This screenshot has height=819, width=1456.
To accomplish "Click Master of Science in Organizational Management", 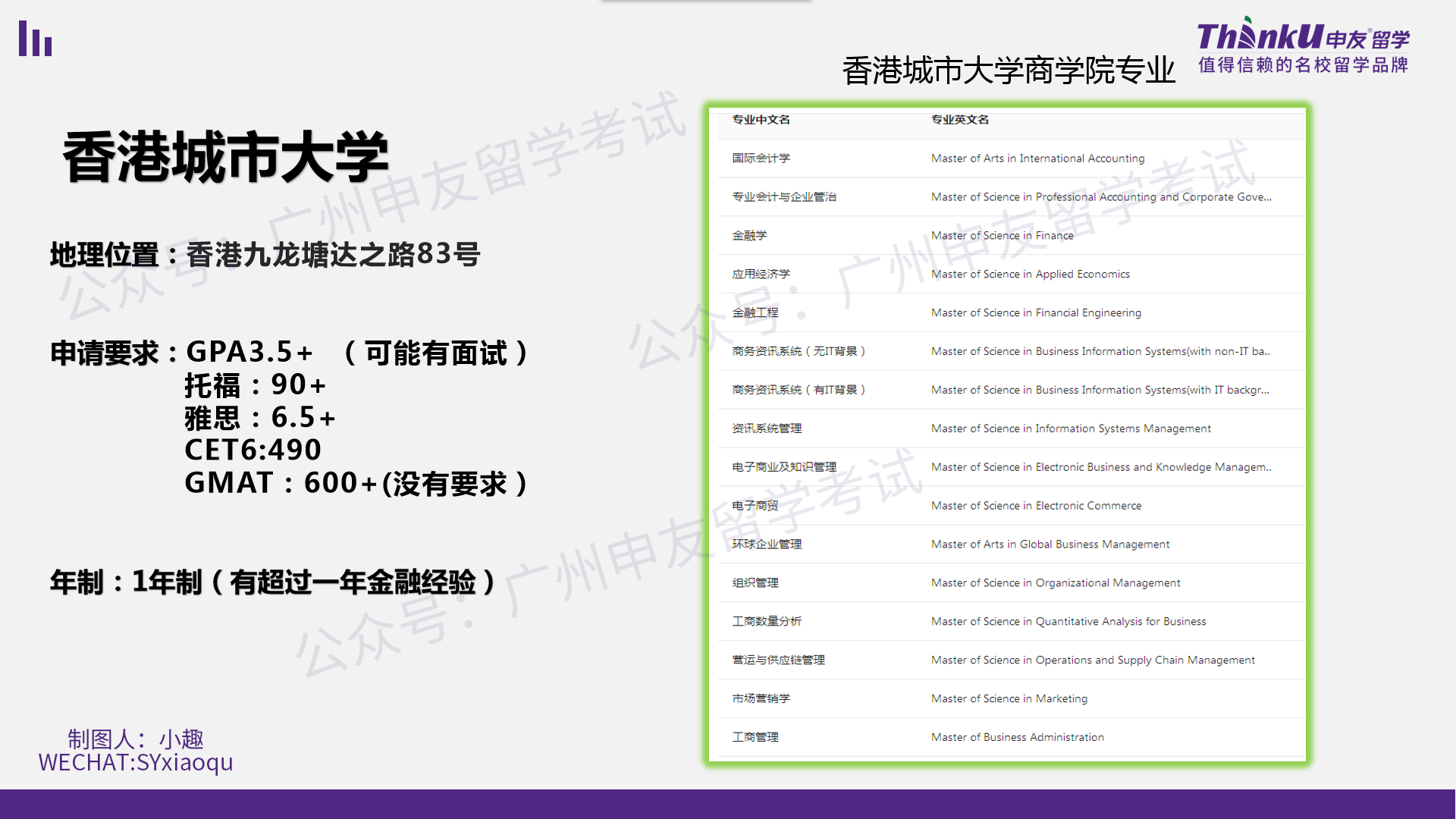I will [1056, 583].
